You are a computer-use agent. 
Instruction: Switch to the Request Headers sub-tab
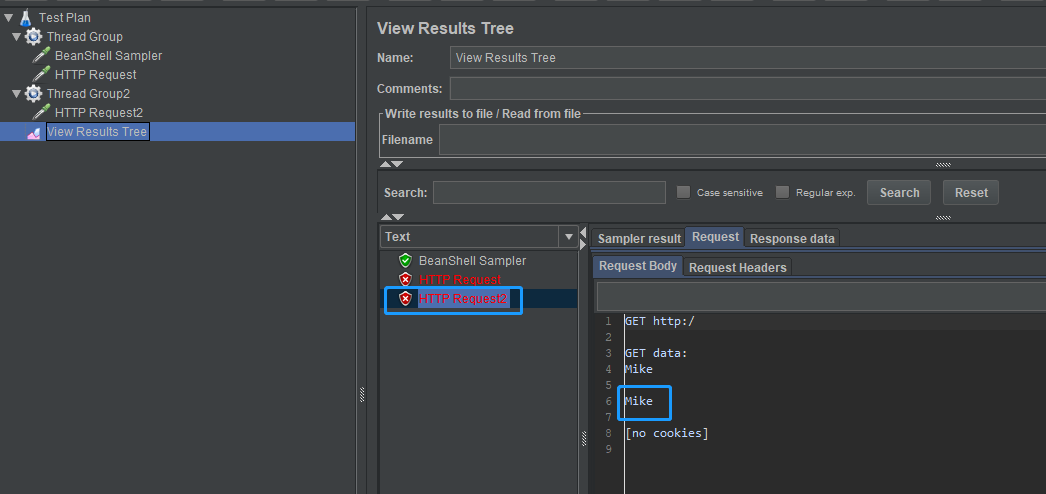tap(737, 267)
